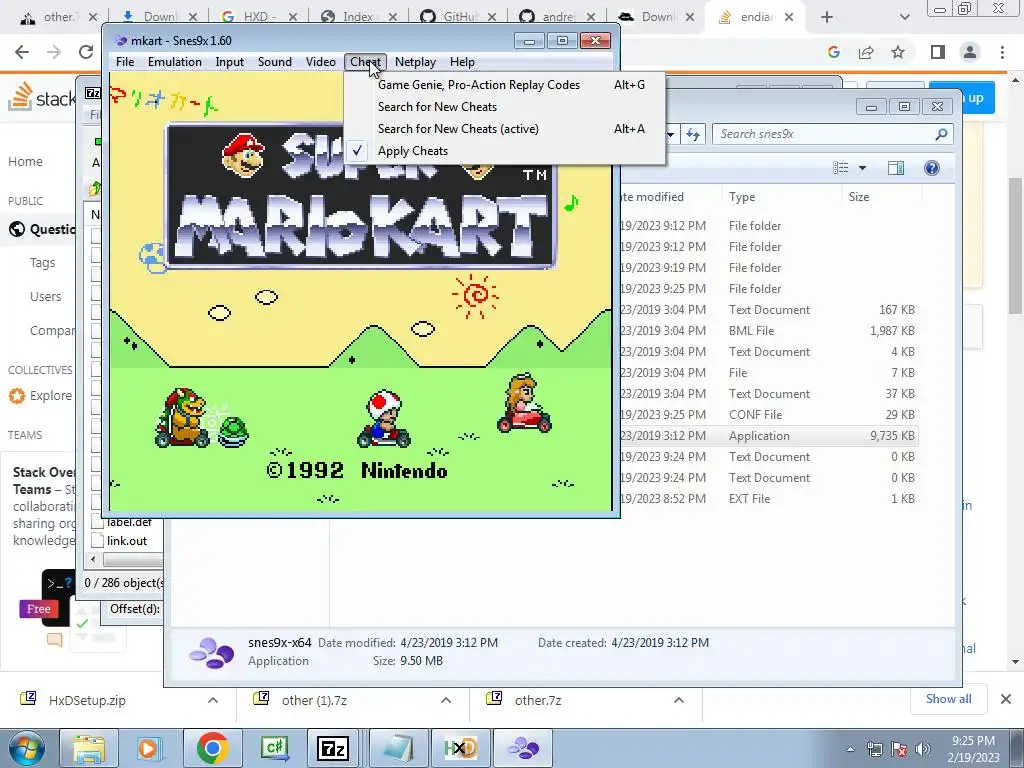Screen dimensions: 1024x768
Task: Open Chrome from the taskbar
Action: pos(212,748)
